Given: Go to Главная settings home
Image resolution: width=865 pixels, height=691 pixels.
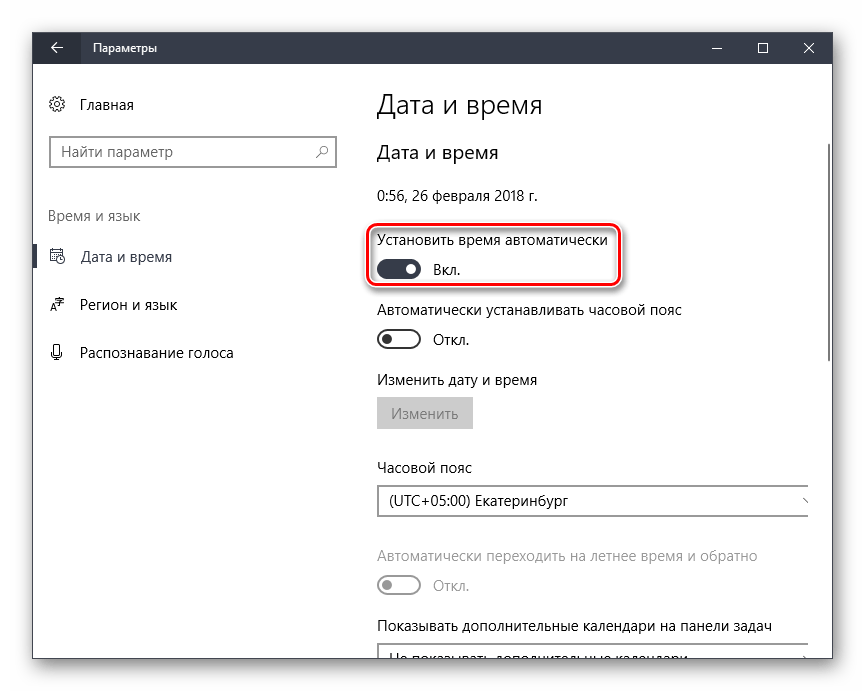Looking at the screenshot, I should [x=107, y=105].
